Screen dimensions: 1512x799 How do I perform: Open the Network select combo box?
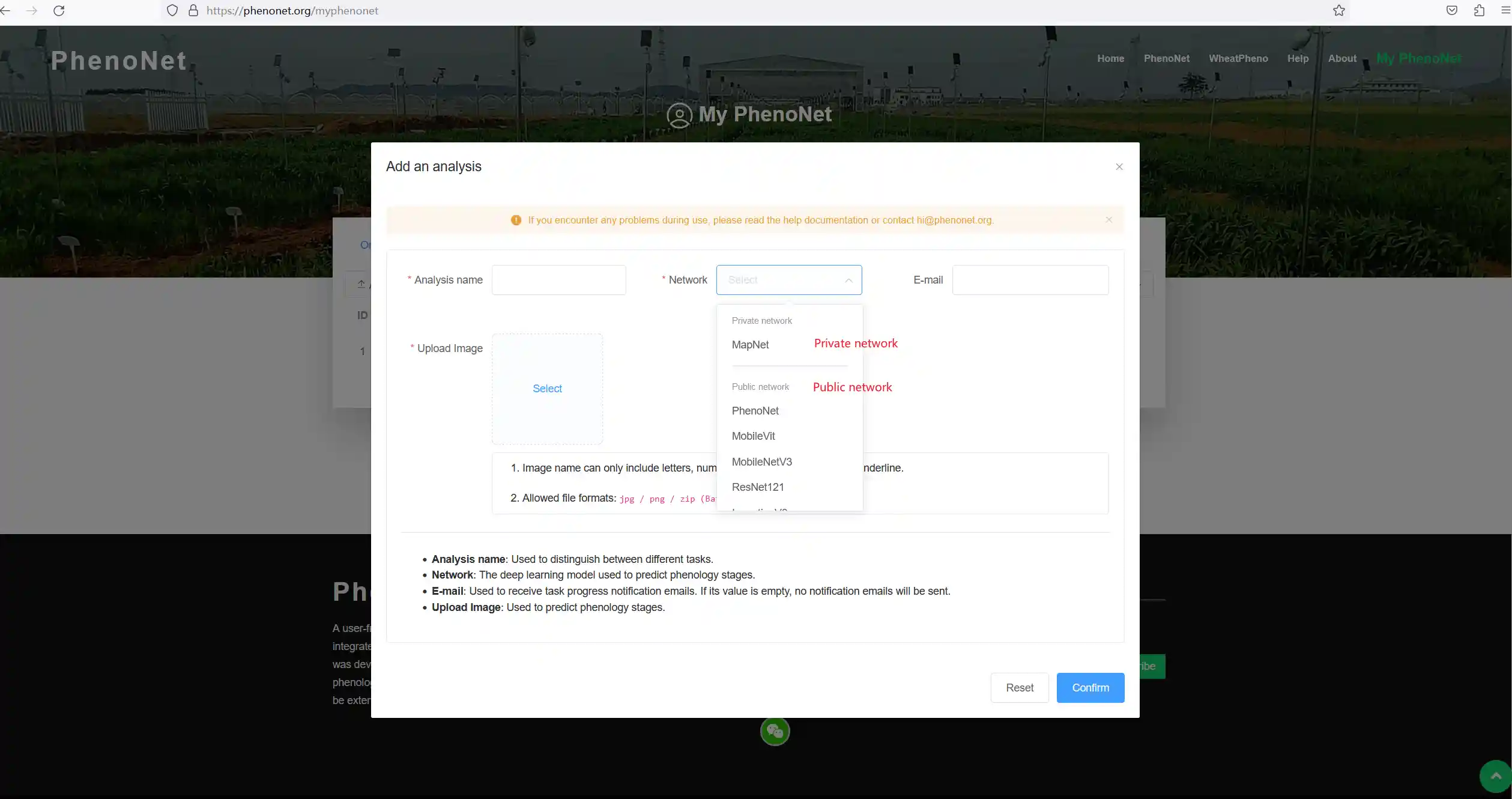[789, 280]
